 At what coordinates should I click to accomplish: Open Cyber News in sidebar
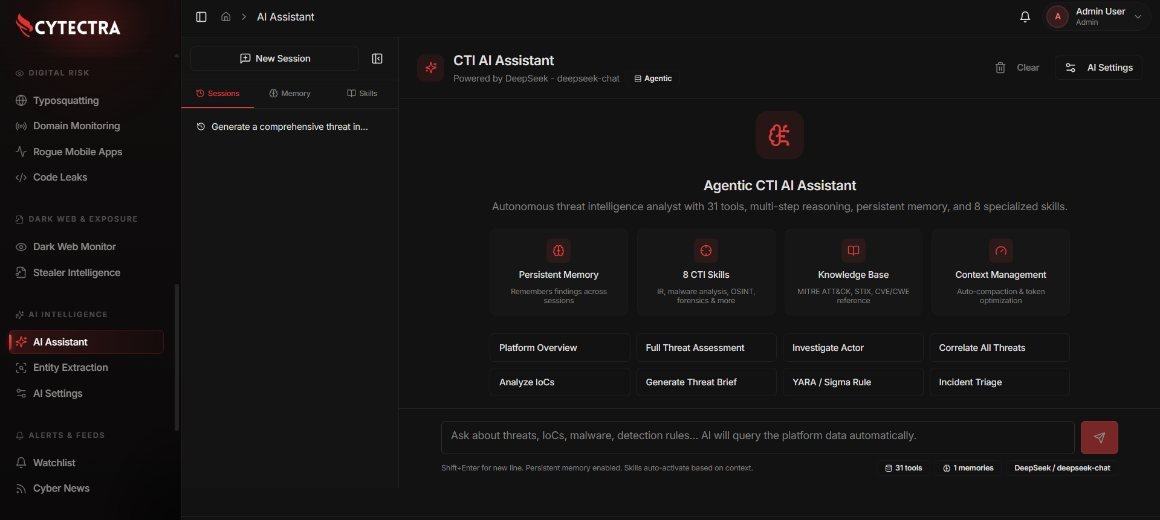[x=86, y=488]
